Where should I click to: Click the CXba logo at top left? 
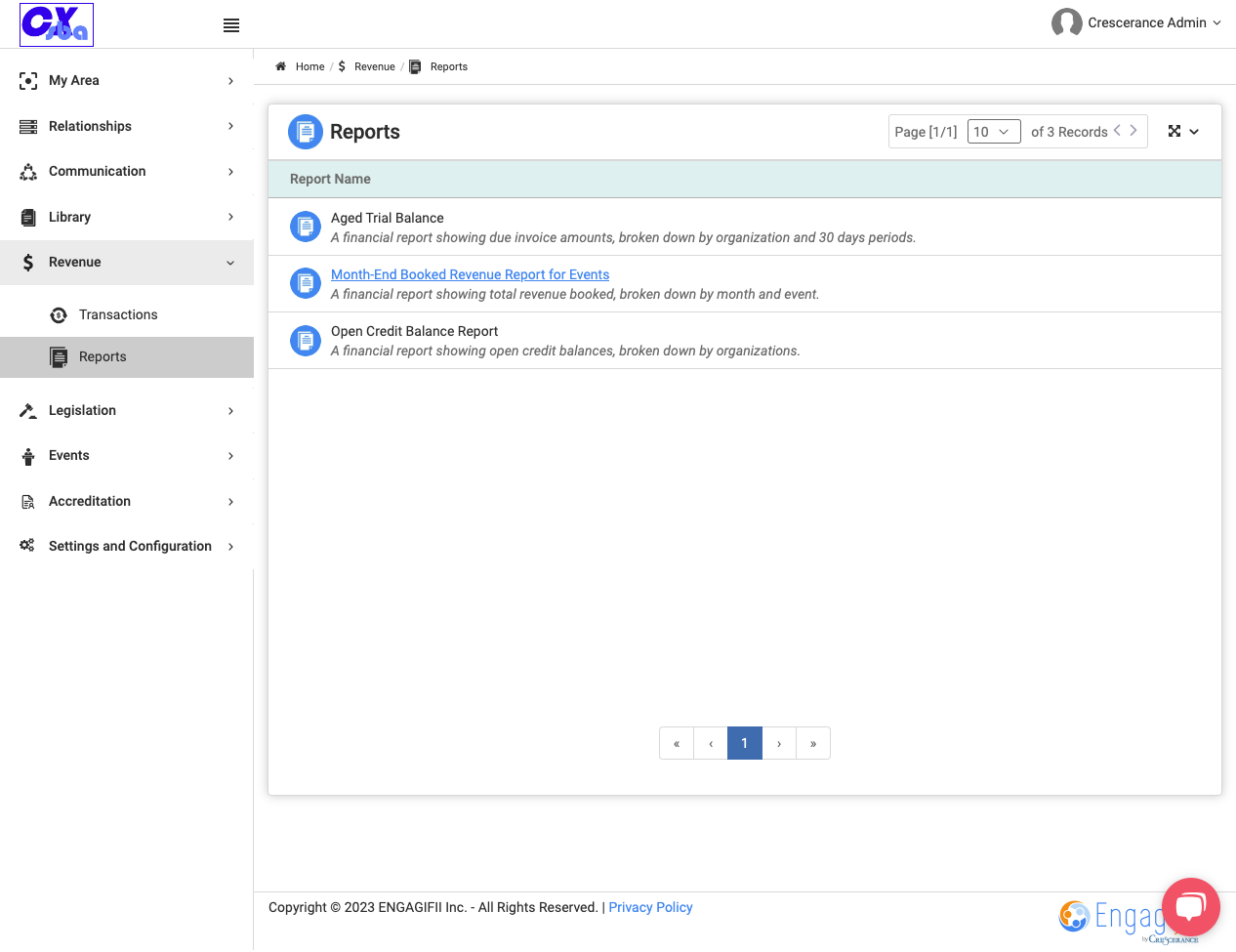point(57,24)
